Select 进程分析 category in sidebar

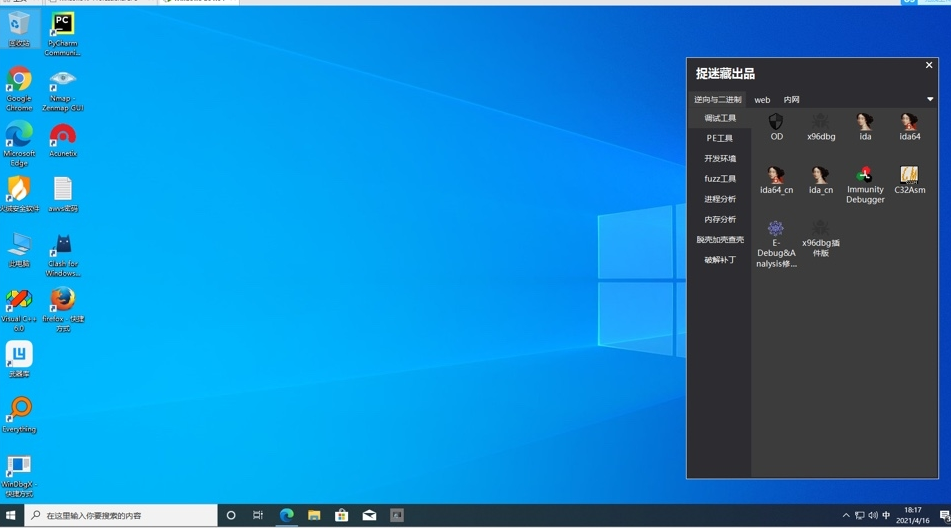(719, 199)
